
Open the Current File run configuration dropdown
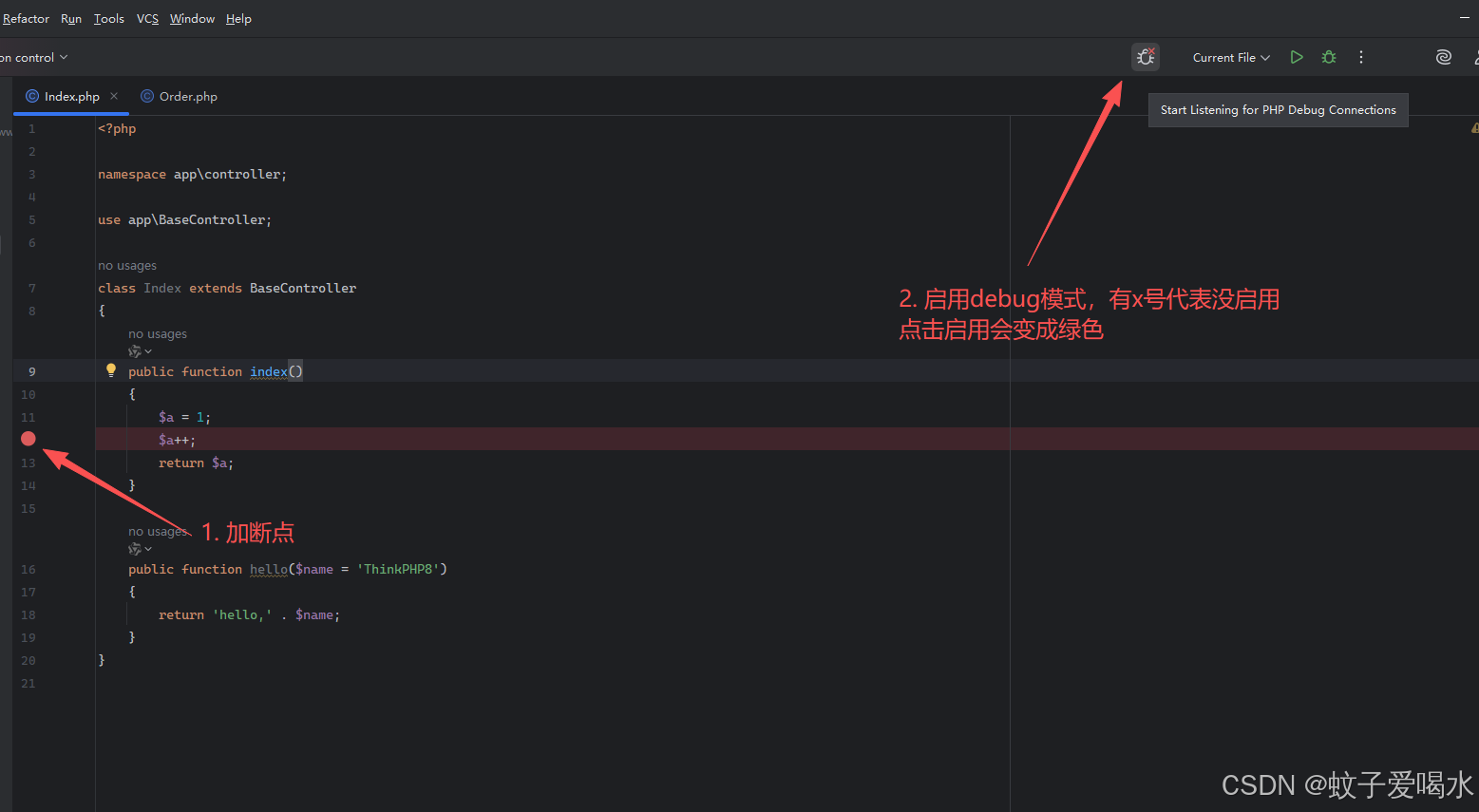click(1229, 56)
